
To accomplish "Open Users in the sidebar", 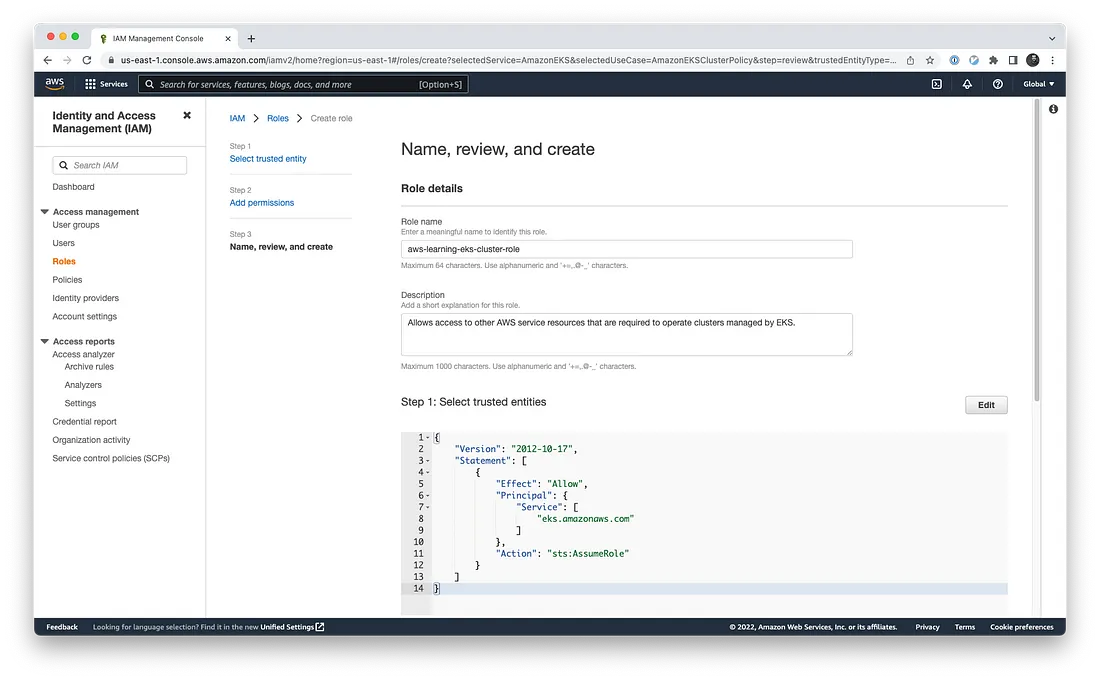I will 63,243.
